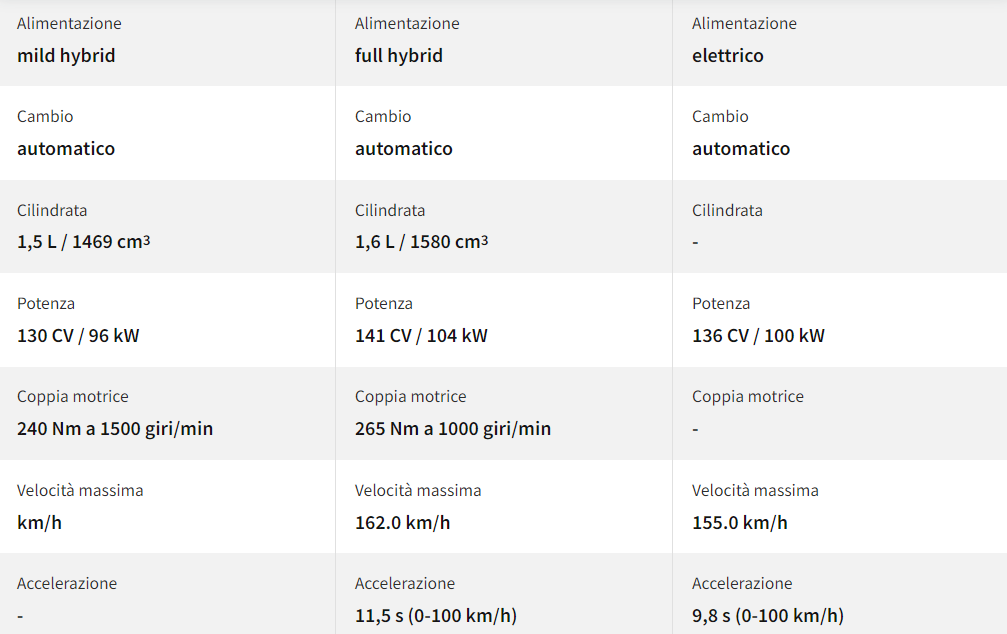Click the "Cambio" label in the electric column
Viewport: 1007px width, 634px height.
720,117
